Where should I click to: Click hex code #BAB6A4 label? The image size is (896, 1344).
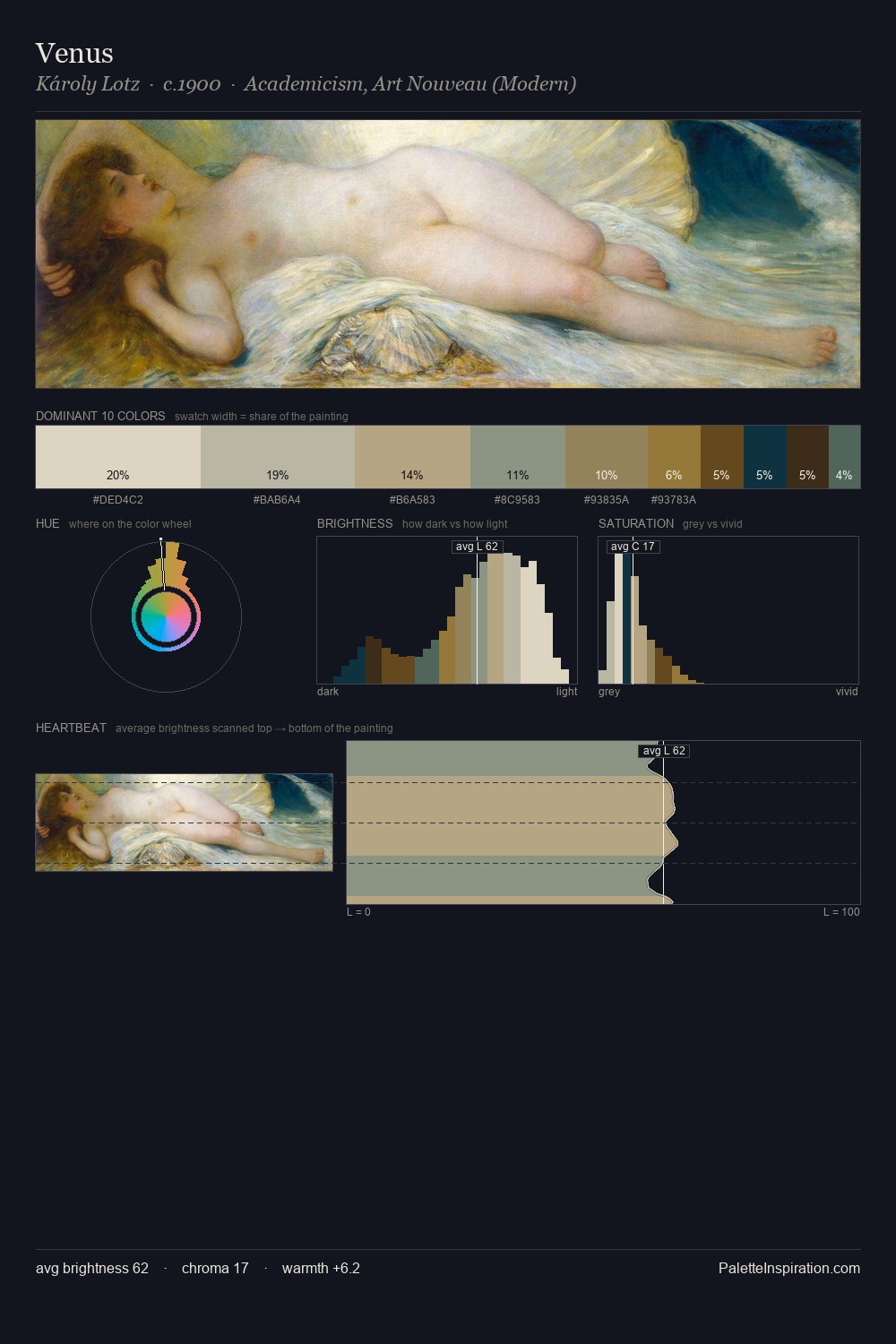coord(277,500)
